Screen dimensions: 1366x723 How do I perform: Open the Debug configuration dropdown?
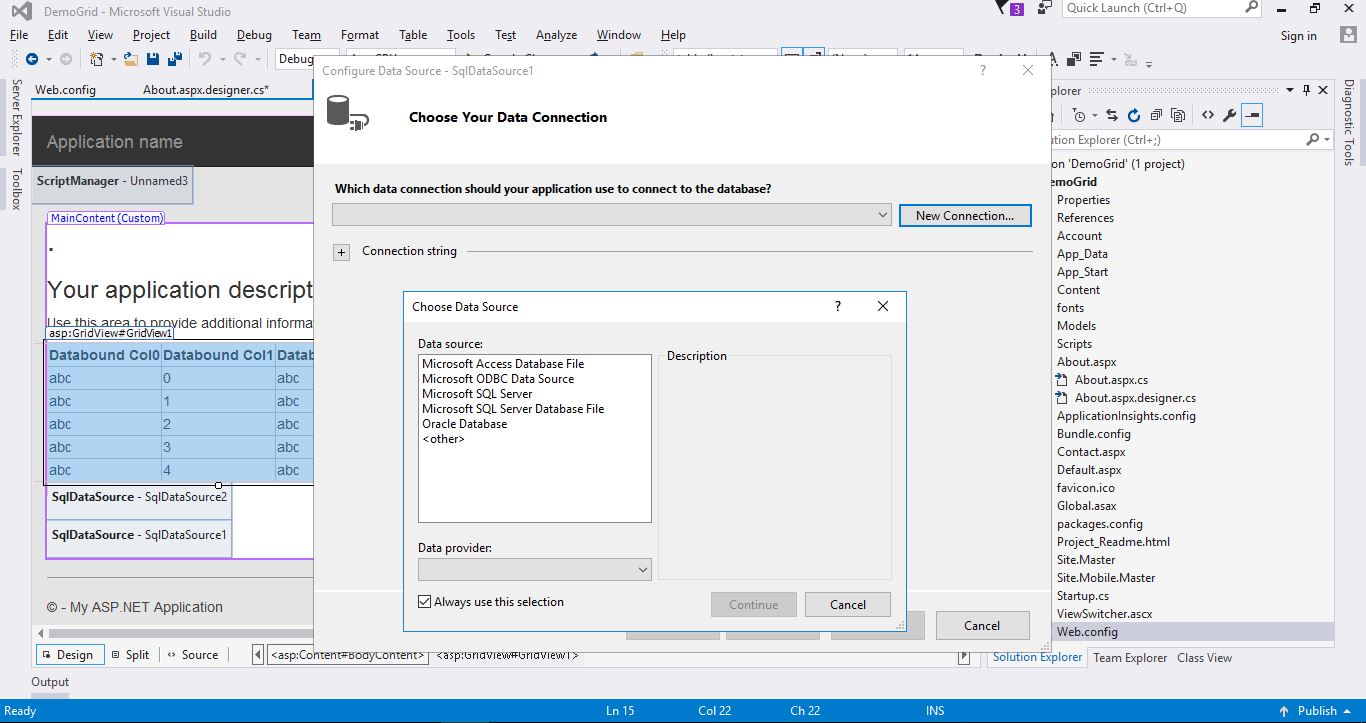(295, 59)
